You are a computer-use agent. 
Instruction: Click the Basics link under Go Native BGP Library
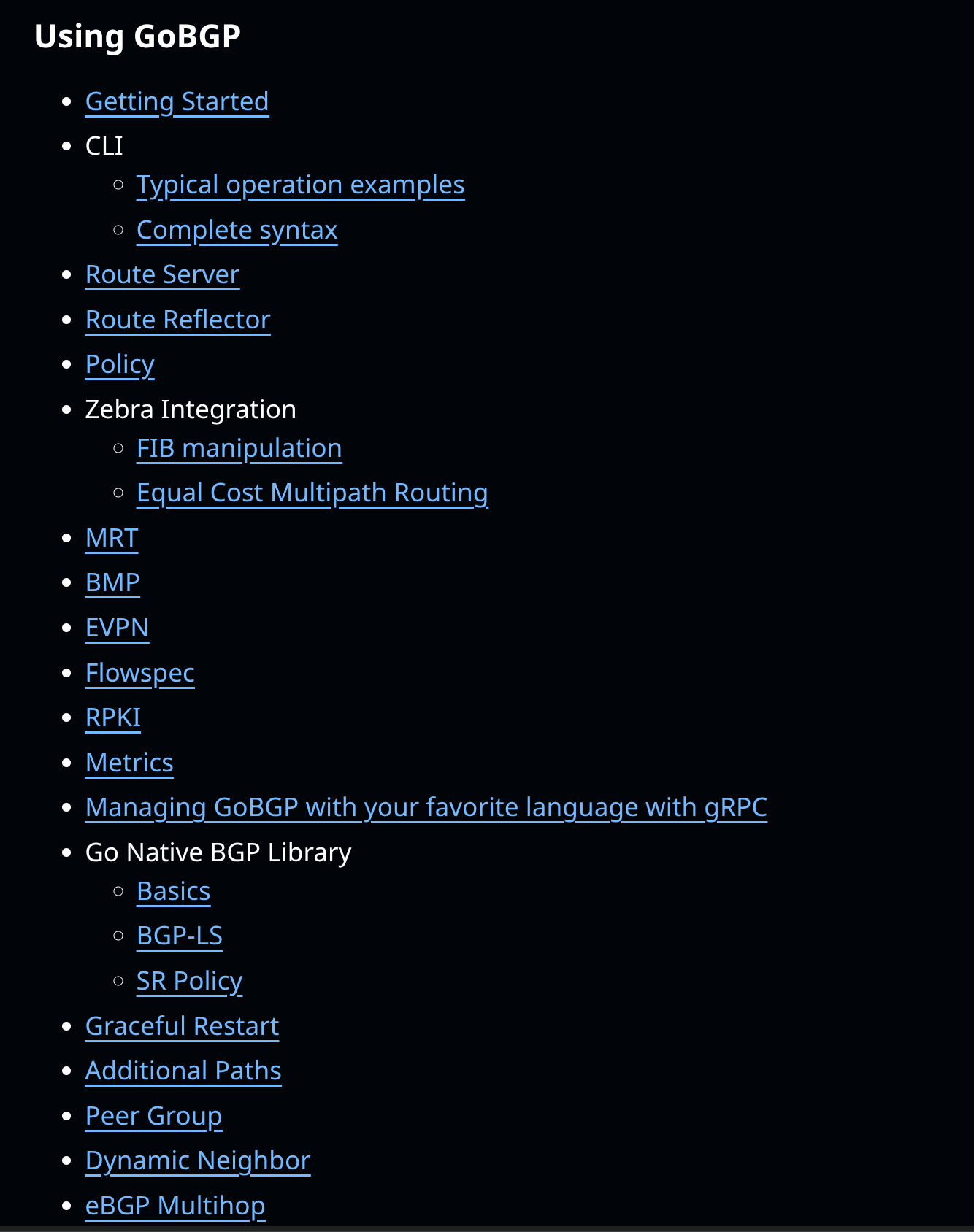pos(173,891)
